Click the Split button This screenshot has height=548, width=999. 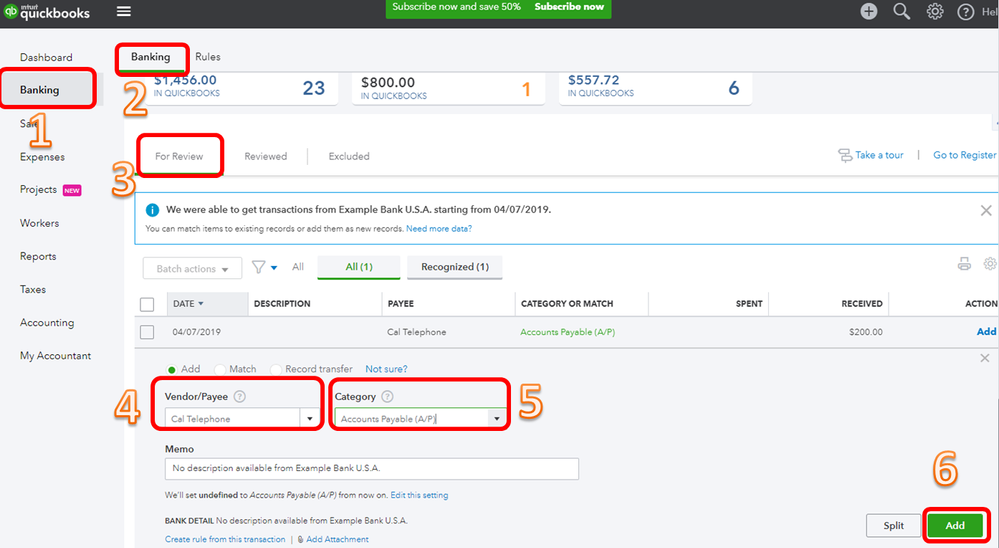(x=893, y=525)
